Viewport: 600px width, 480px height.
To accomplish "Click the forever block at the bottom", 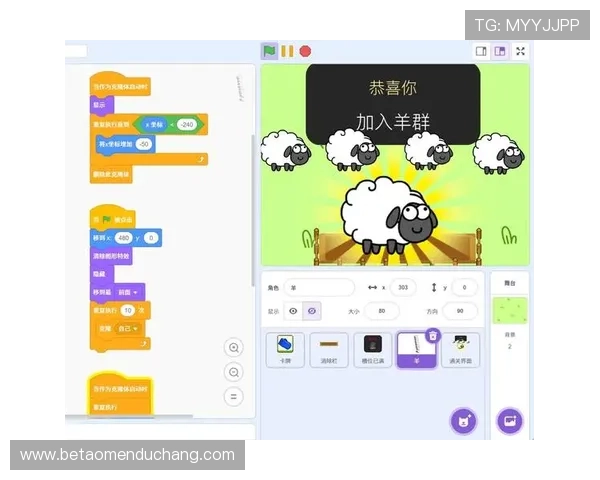I will coord(120,407).
